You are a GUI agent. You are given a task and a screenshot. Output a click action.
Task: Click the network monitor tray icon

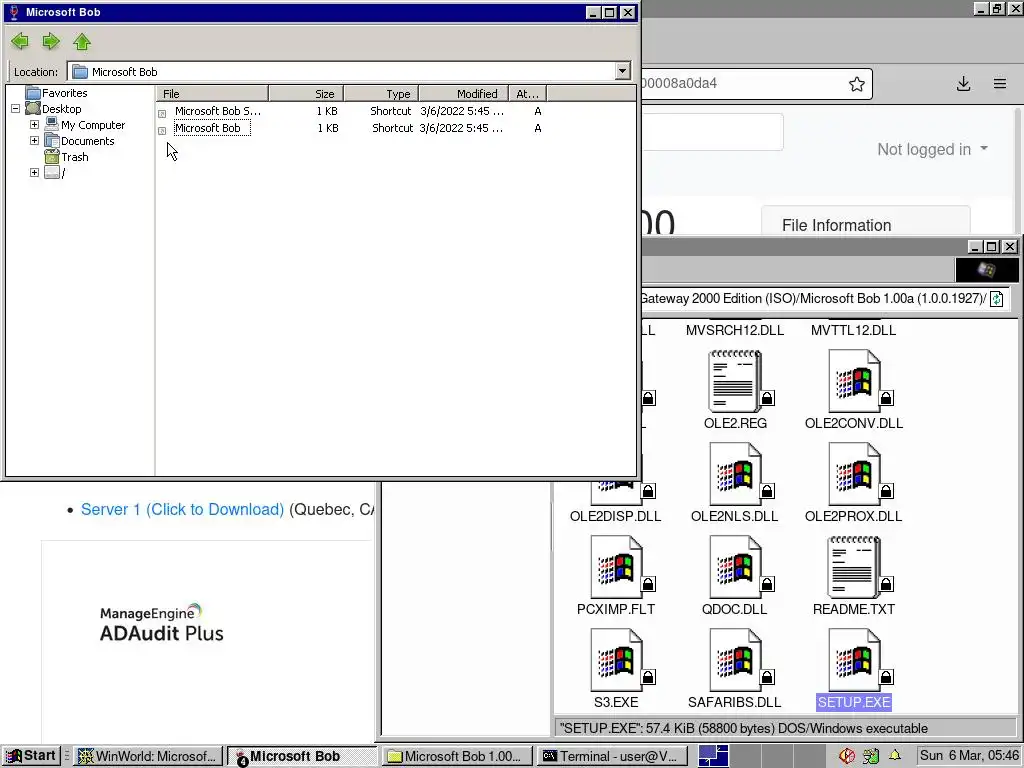pyautogui.click(x=871, y=756)
